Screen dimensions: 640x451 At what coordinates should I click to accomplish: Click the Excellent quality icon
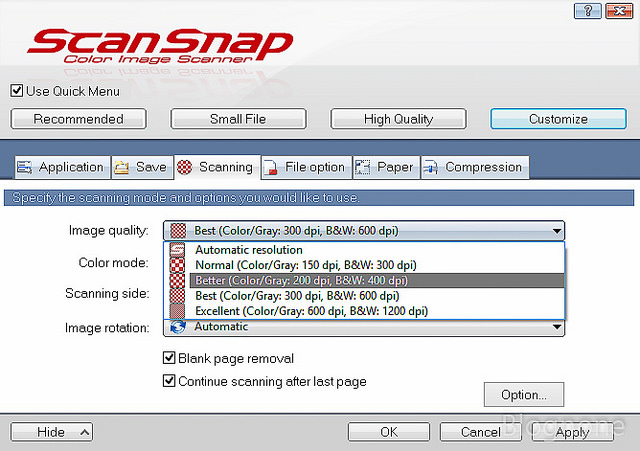[x=177, y=311]
